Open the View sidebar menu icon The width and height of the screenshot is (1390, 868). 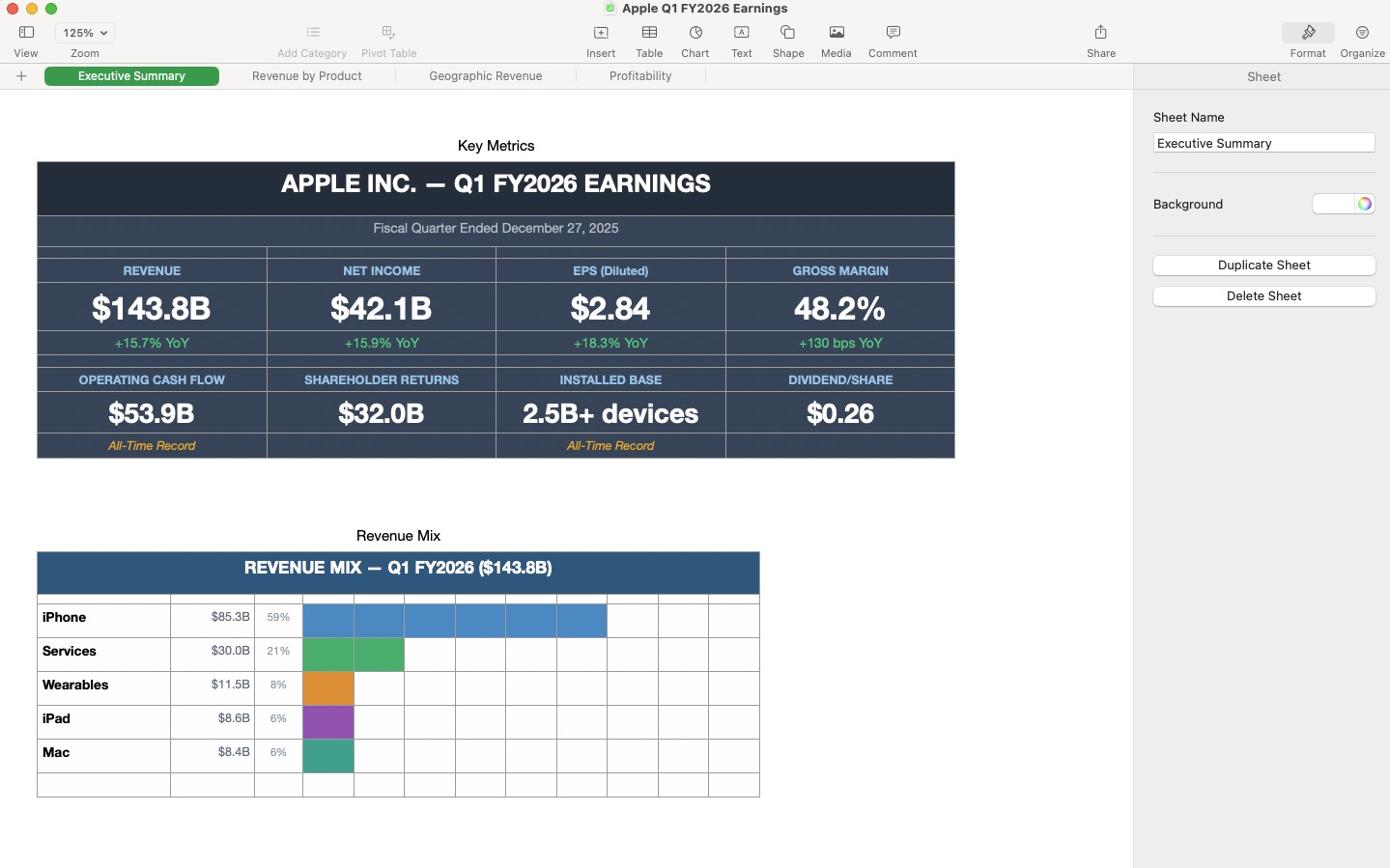click(26, 33)
